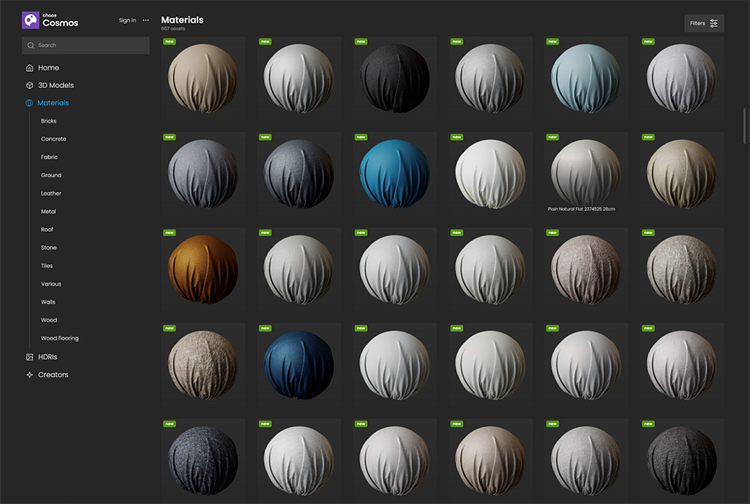Select Concrete material category
The image size is (750, 504).
point(54,139)
